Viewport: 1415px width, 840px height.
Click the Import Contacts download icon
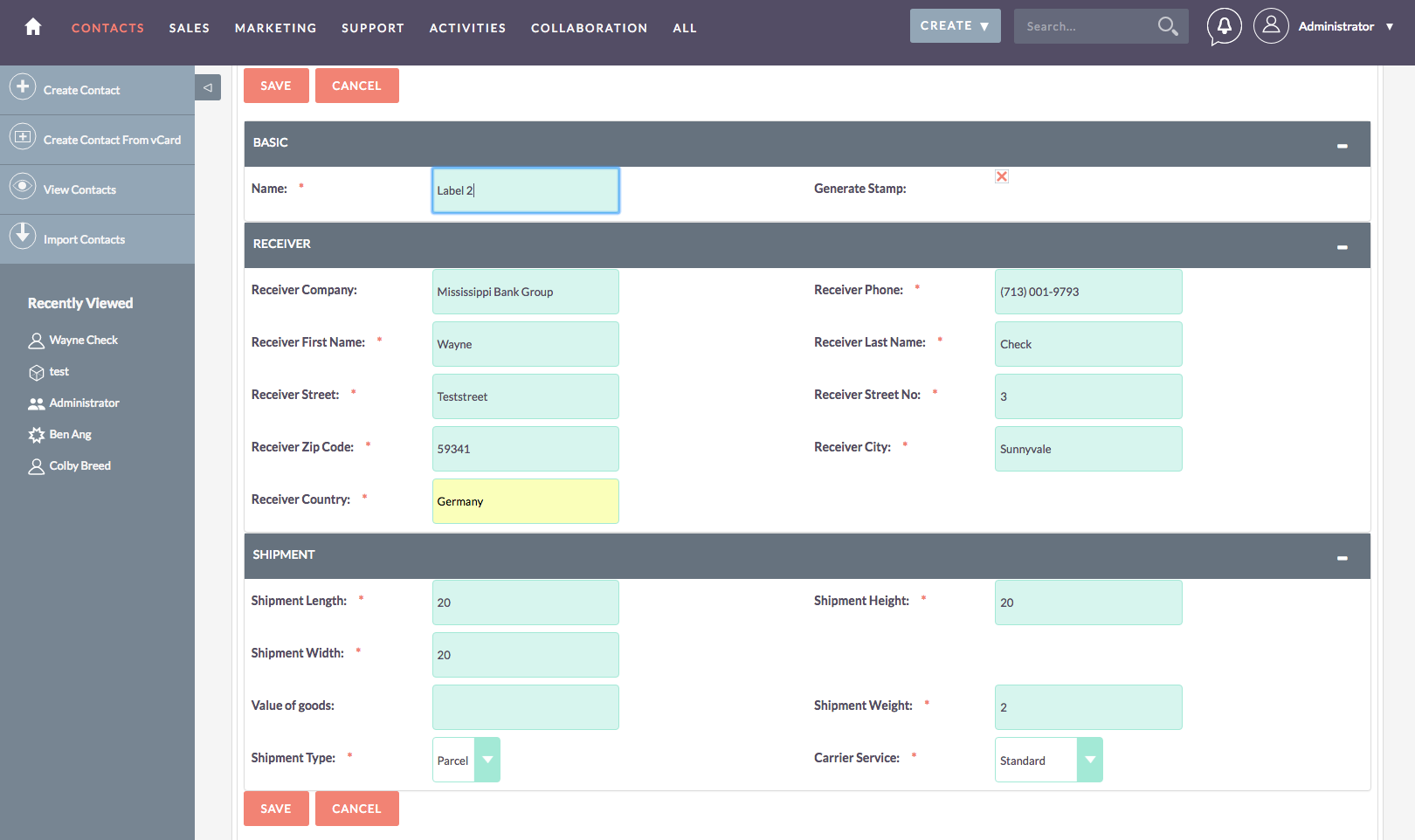tap(23, 237)
